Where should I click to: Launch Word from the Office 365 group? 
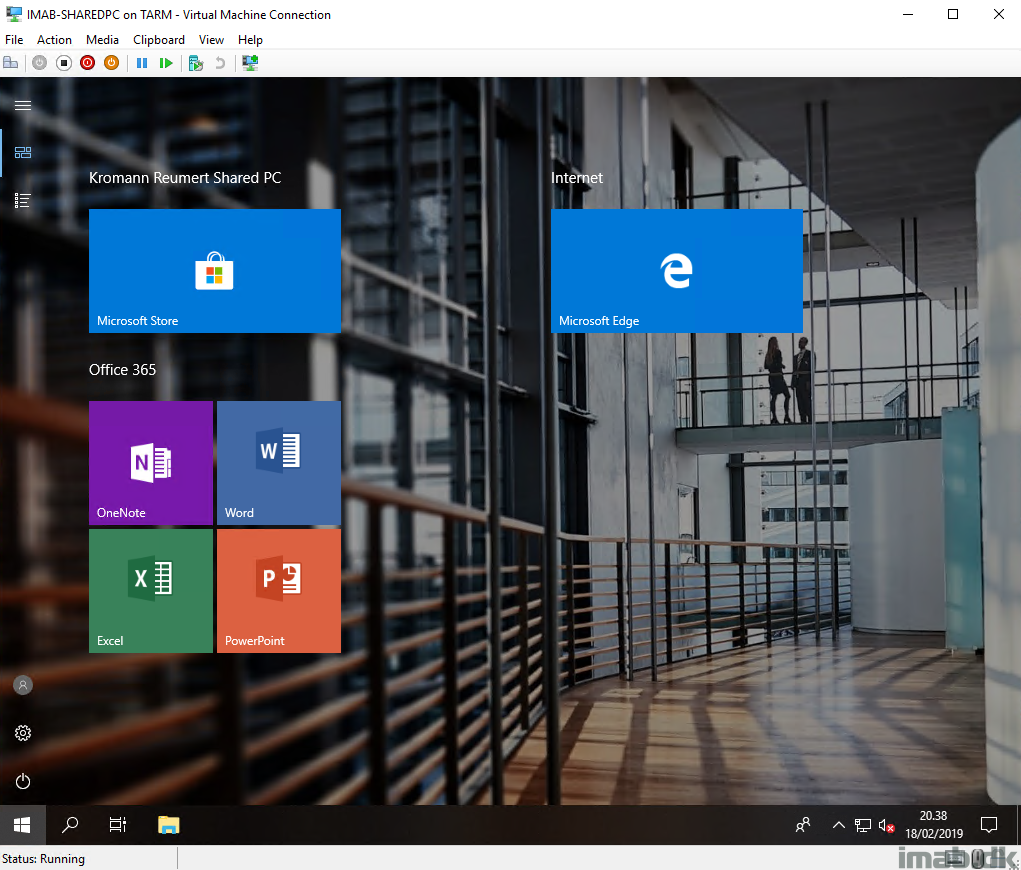(279, 463)
